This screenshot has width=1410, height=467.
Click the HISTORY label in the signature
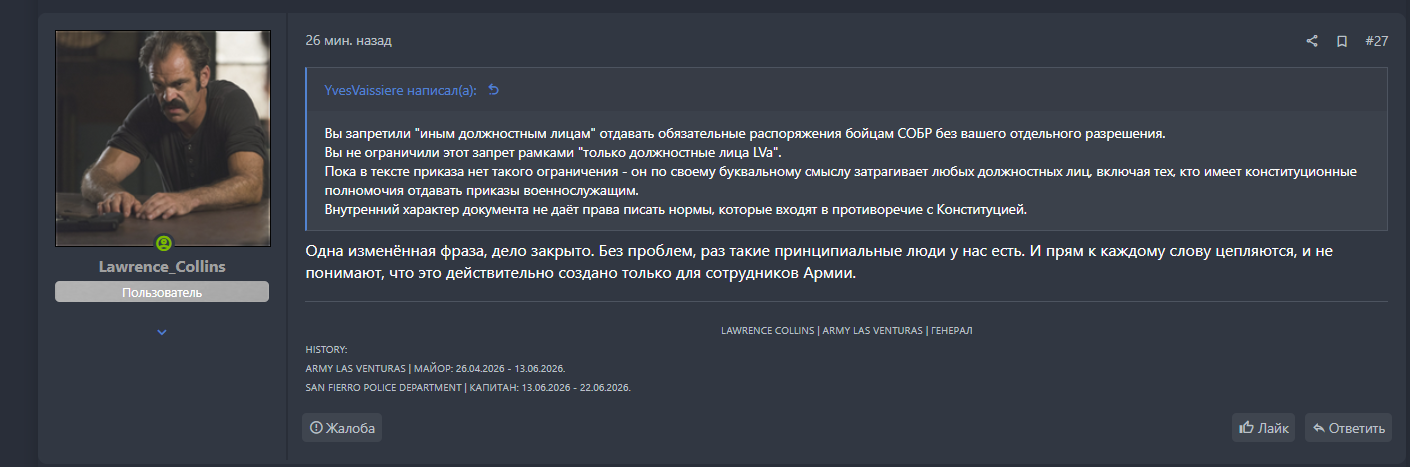coord(326,349)
